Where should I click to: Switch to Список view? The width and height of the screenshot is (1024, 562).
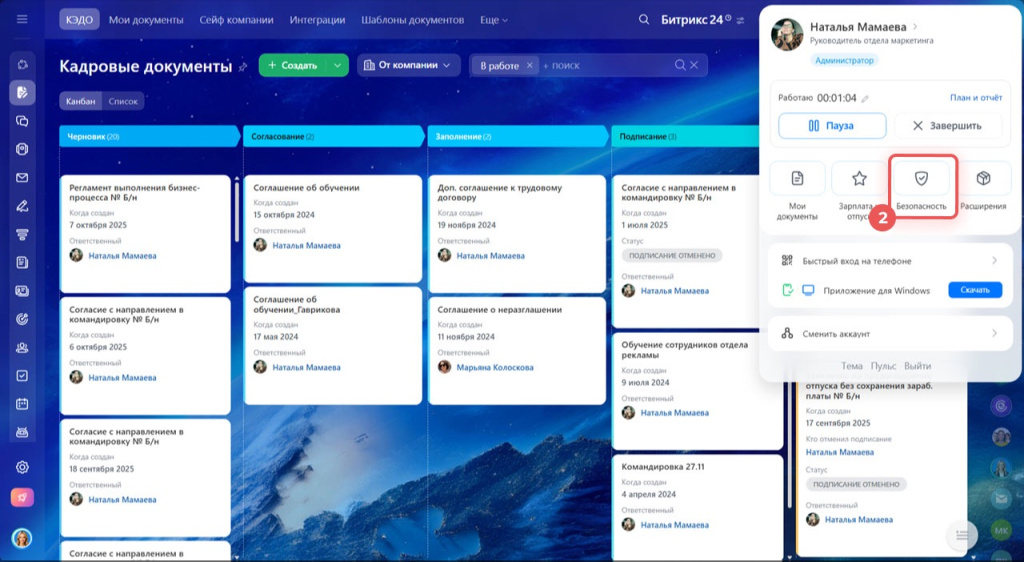[x=123, y=101]
